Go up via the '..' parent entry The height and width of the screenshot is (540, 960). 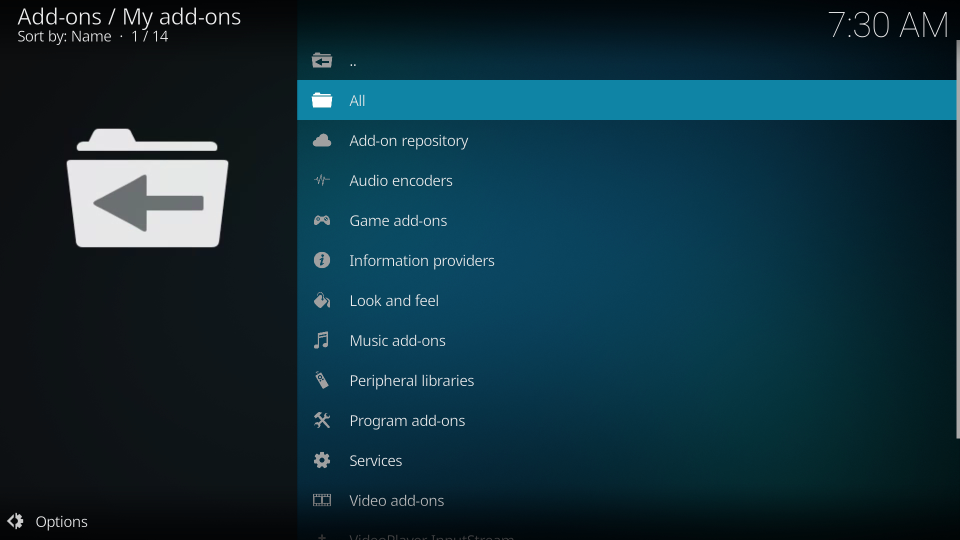[353, 61]
